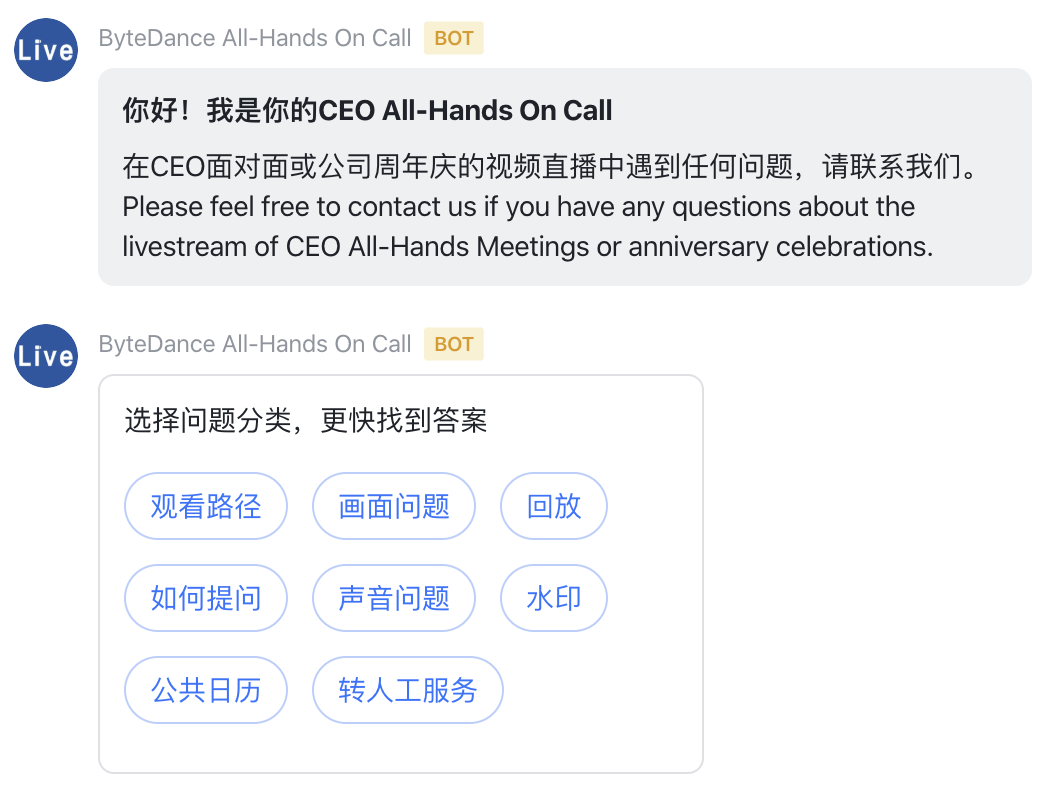The image size is (1060, 796).
Task: Select 如何提问 from the categories
Action: pyautogui.click(x=206, y=598)
